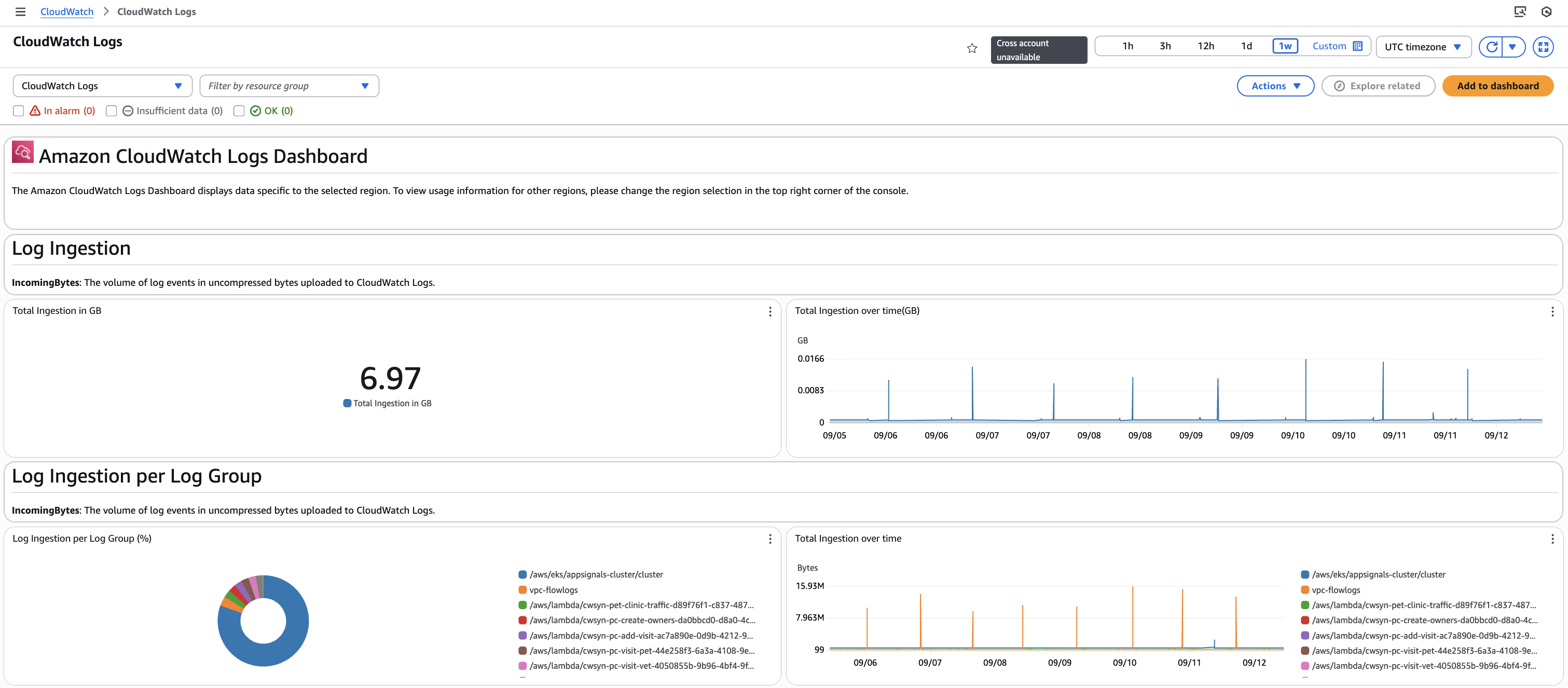Open options for Total Ingestion over time(GB) widget
Viewport: 1568px width, 688px height.
[x=1553, y=311]
